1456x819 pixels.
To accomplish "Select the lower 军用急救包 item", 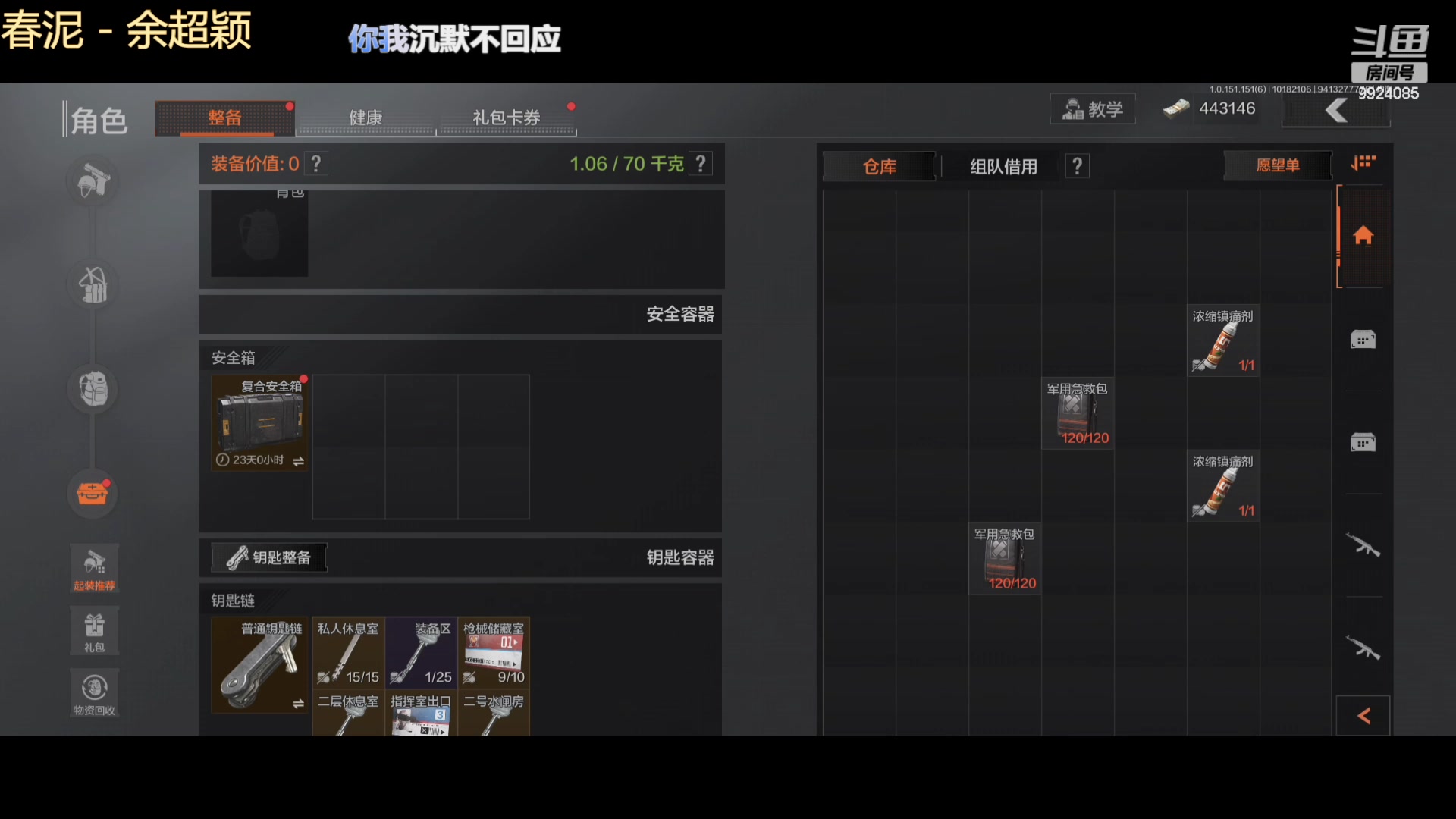I will (x=1004, y=558).
